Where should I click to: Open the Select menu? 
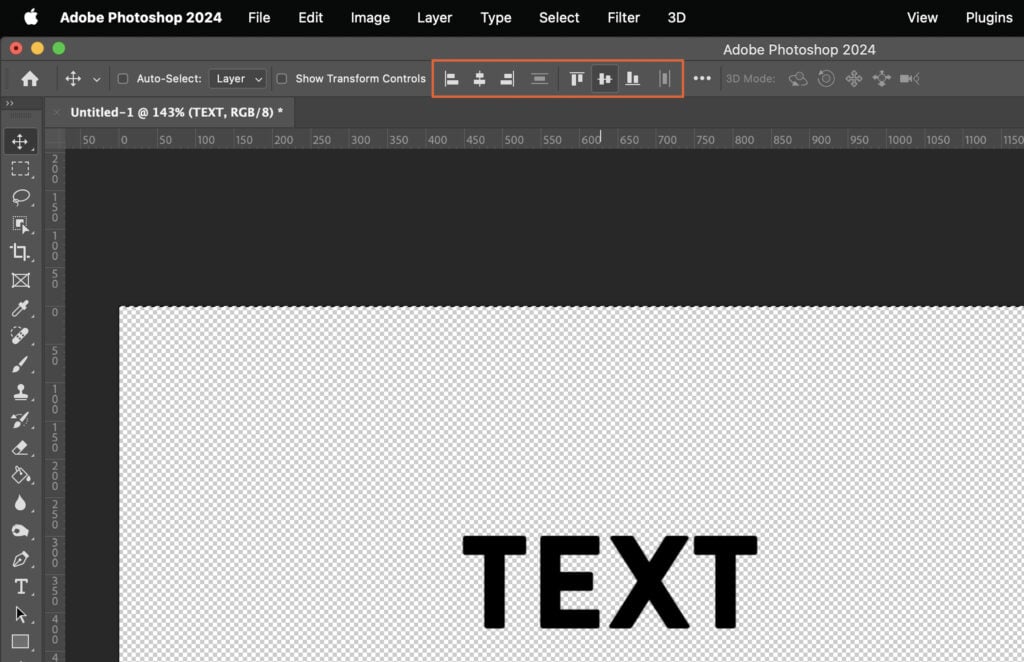pyautogui.click(x=558, y=17)
